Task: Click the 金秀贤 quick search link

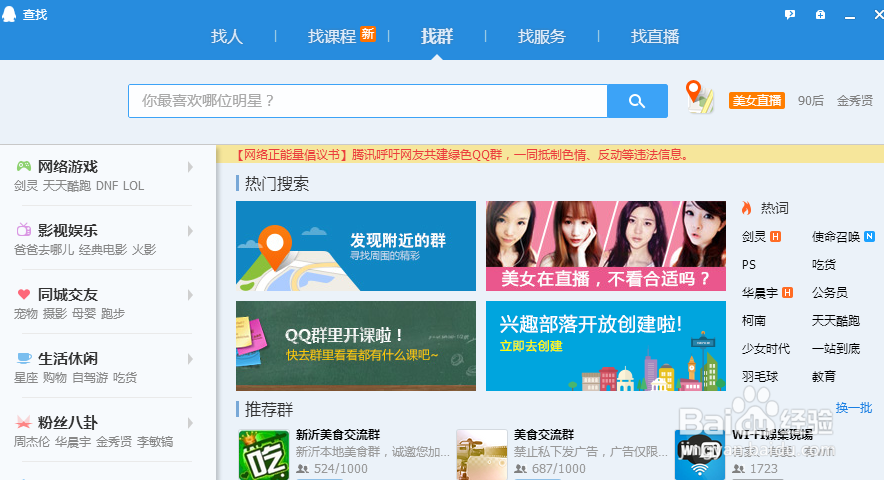Action: (855, 100)
